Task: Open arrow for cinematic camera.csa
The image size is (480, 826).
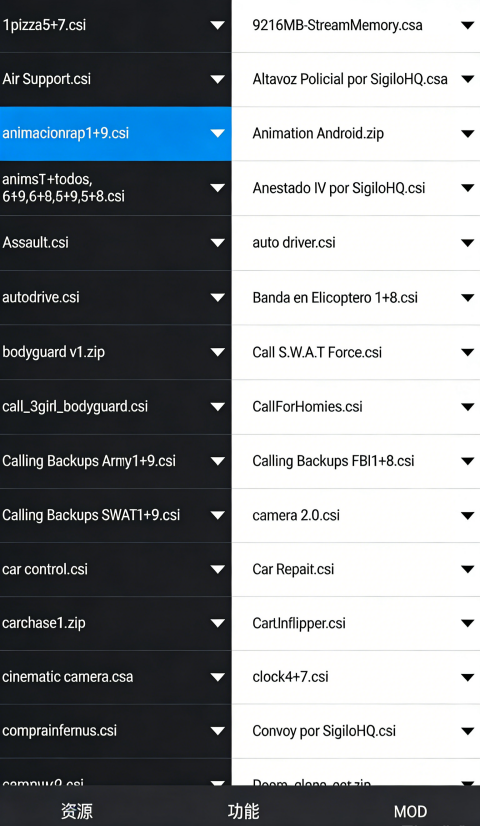Action: tap(217, 677)
